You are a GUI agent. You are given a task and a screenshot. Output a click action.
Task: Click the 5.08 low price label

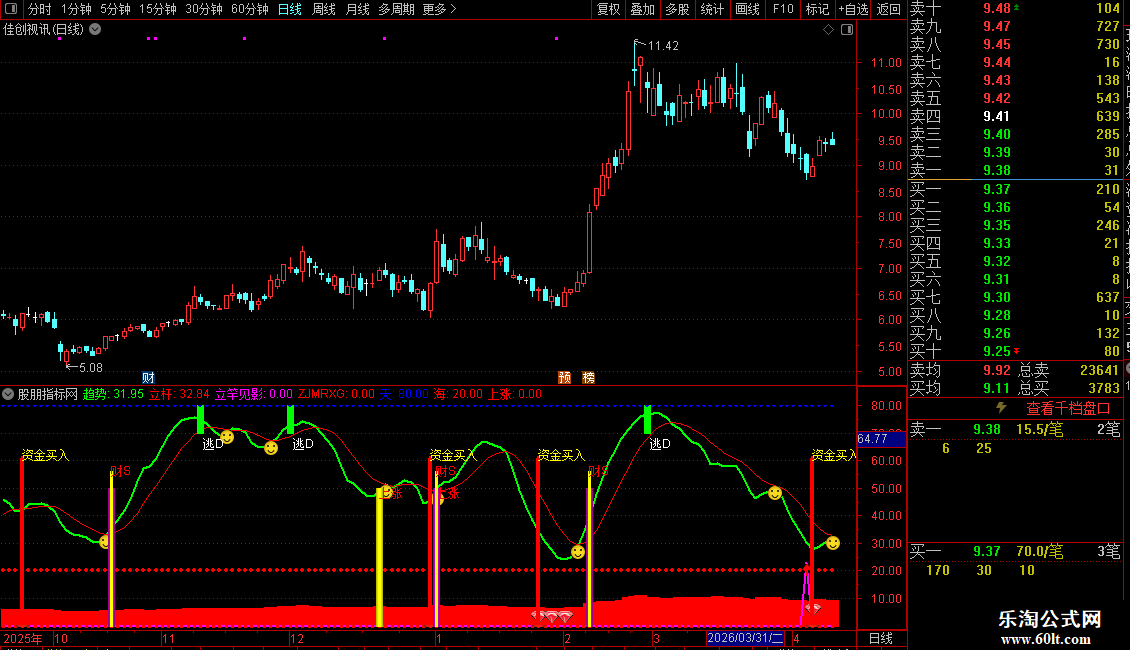(x=91, y=368)
